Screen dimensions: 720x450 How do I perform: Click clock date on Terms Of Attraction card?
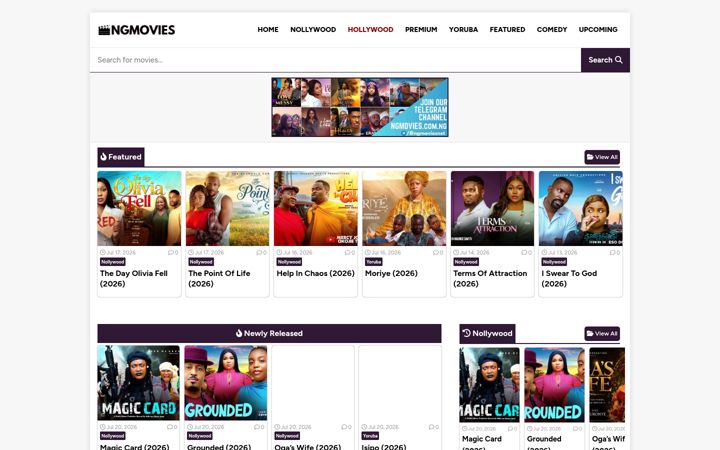click(x=471, y=253)
